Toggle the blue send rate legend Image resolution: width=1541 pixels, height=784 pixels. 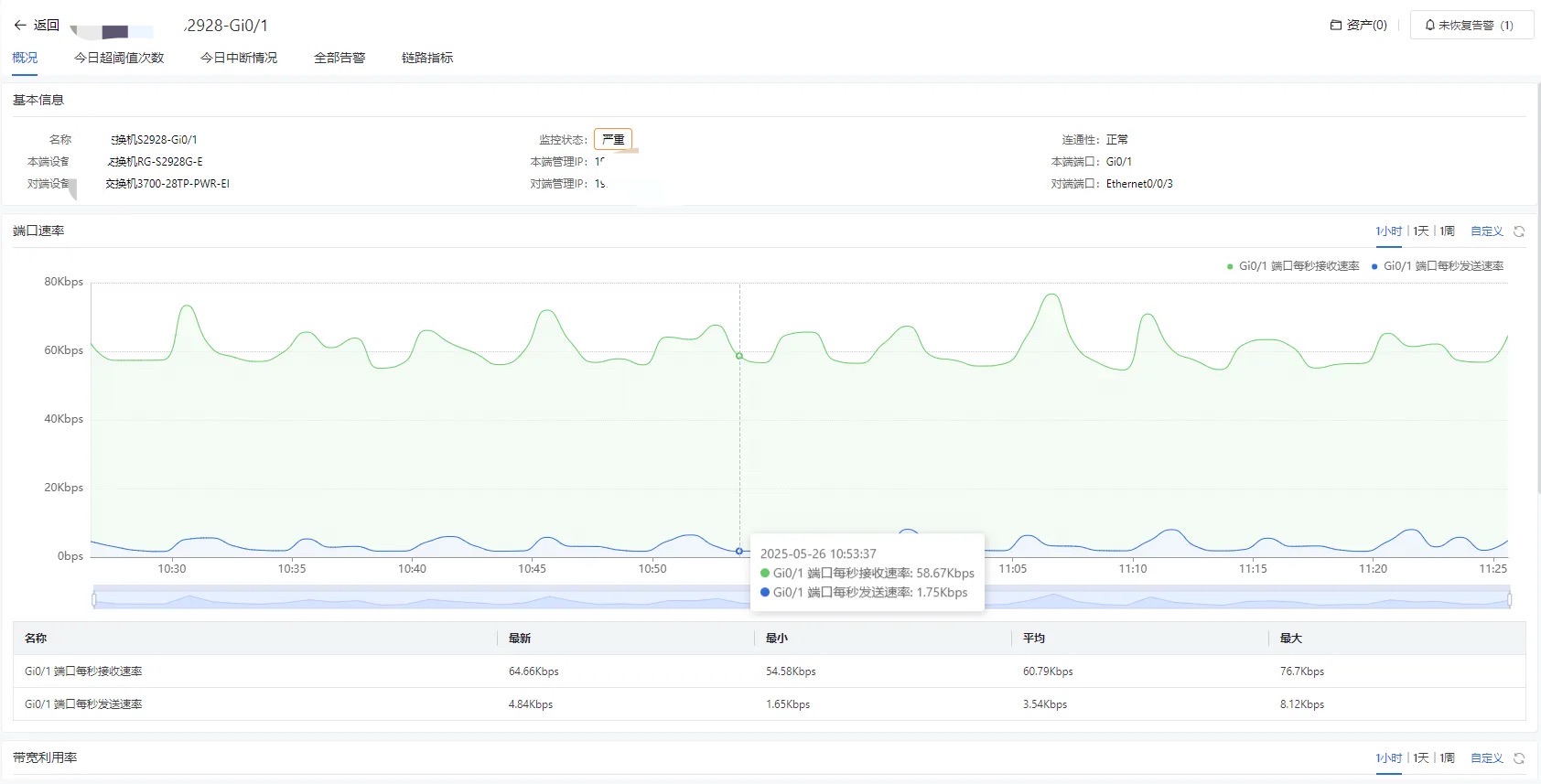click(1438, 266)
